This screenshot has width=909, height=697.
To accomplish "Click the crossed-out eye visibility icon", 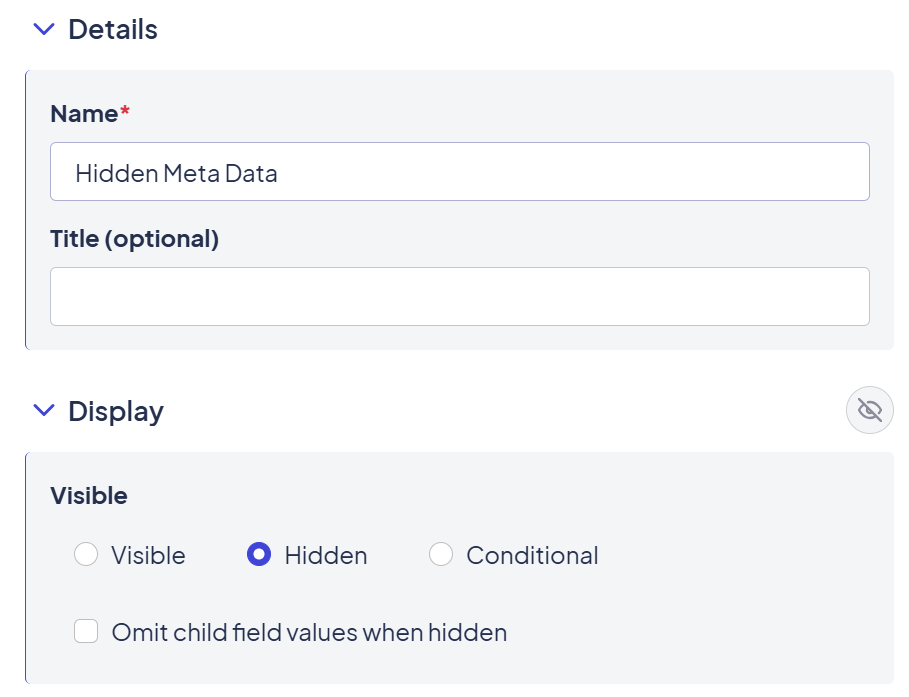I will (x=869, y=411).
